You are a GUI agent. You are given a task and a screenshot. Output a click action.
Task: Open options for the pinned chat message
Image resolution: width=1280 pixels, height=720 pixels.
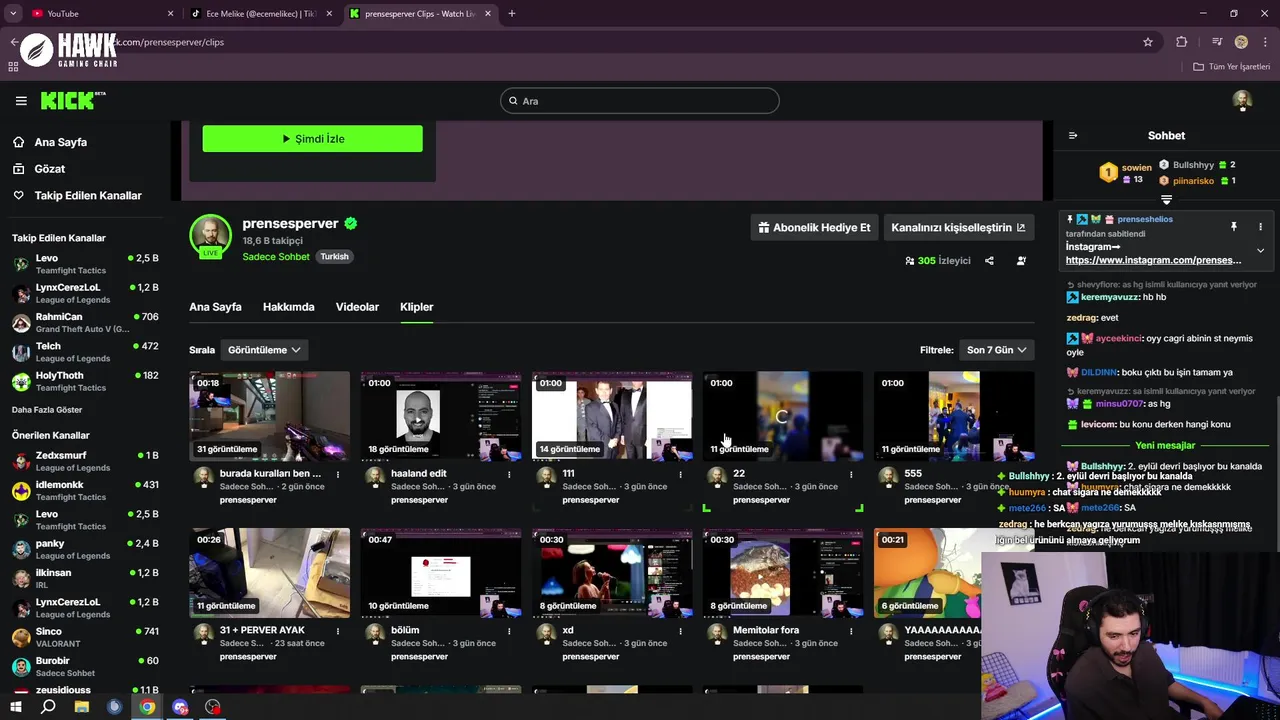1260,227
